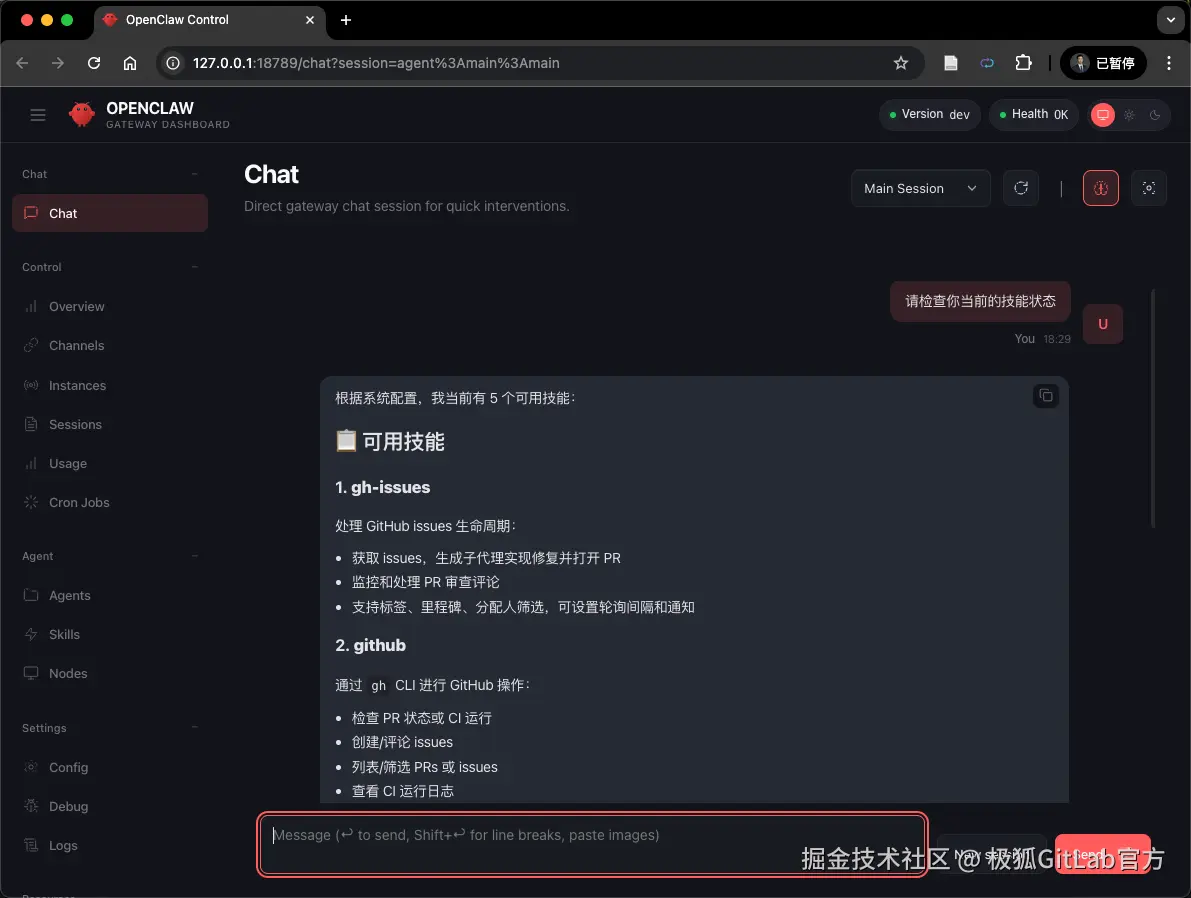This screenshot has height=898, width=1191.
Task: Open Config in the sidebar
Action: [x=110, y=767]
